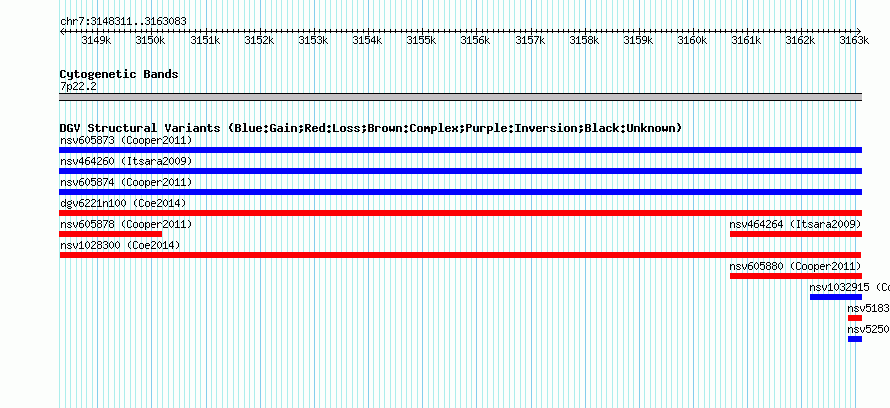Click the 3161k ruler tick label

[x=746, y=40]
